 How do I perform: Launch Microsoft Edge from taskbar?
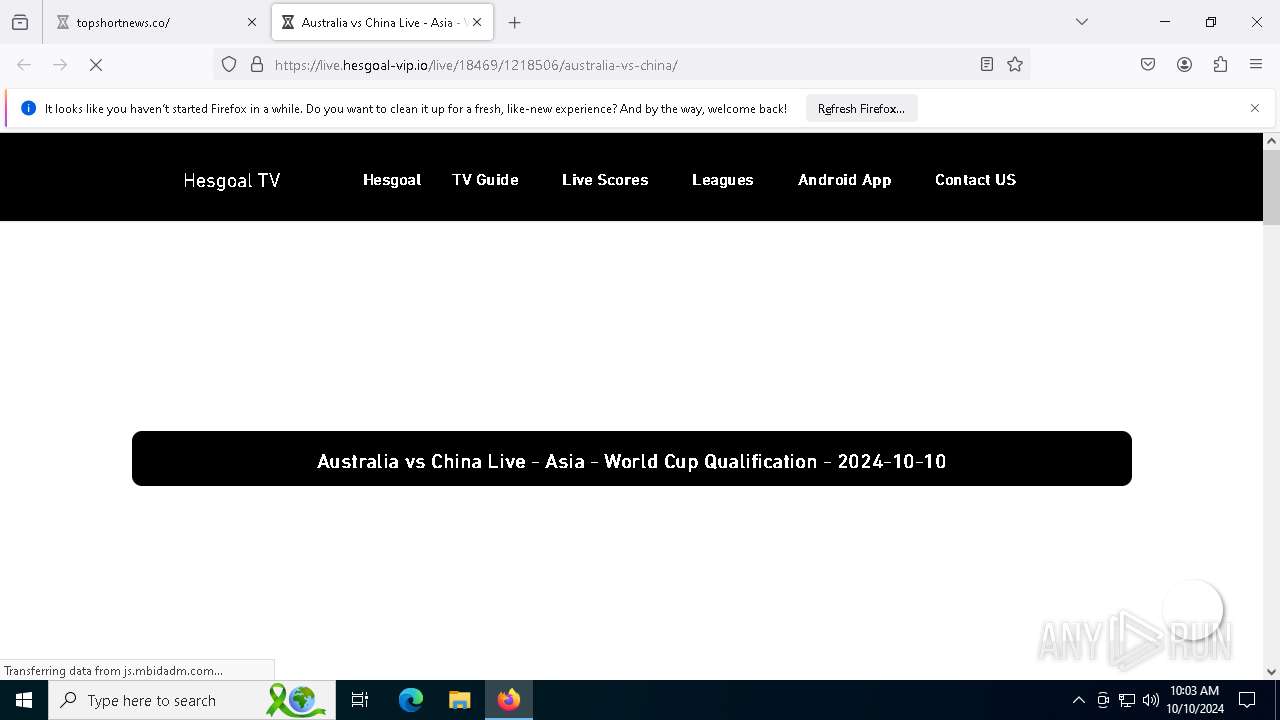click(411, 700)
